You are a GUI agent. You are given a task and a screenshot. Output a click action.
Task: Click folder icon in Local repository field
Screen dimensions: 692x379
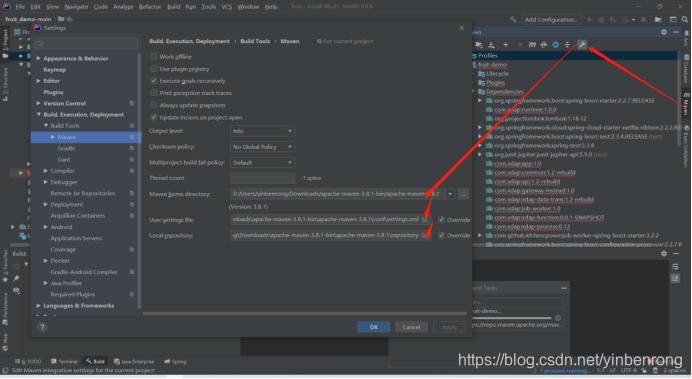[425, 235]
